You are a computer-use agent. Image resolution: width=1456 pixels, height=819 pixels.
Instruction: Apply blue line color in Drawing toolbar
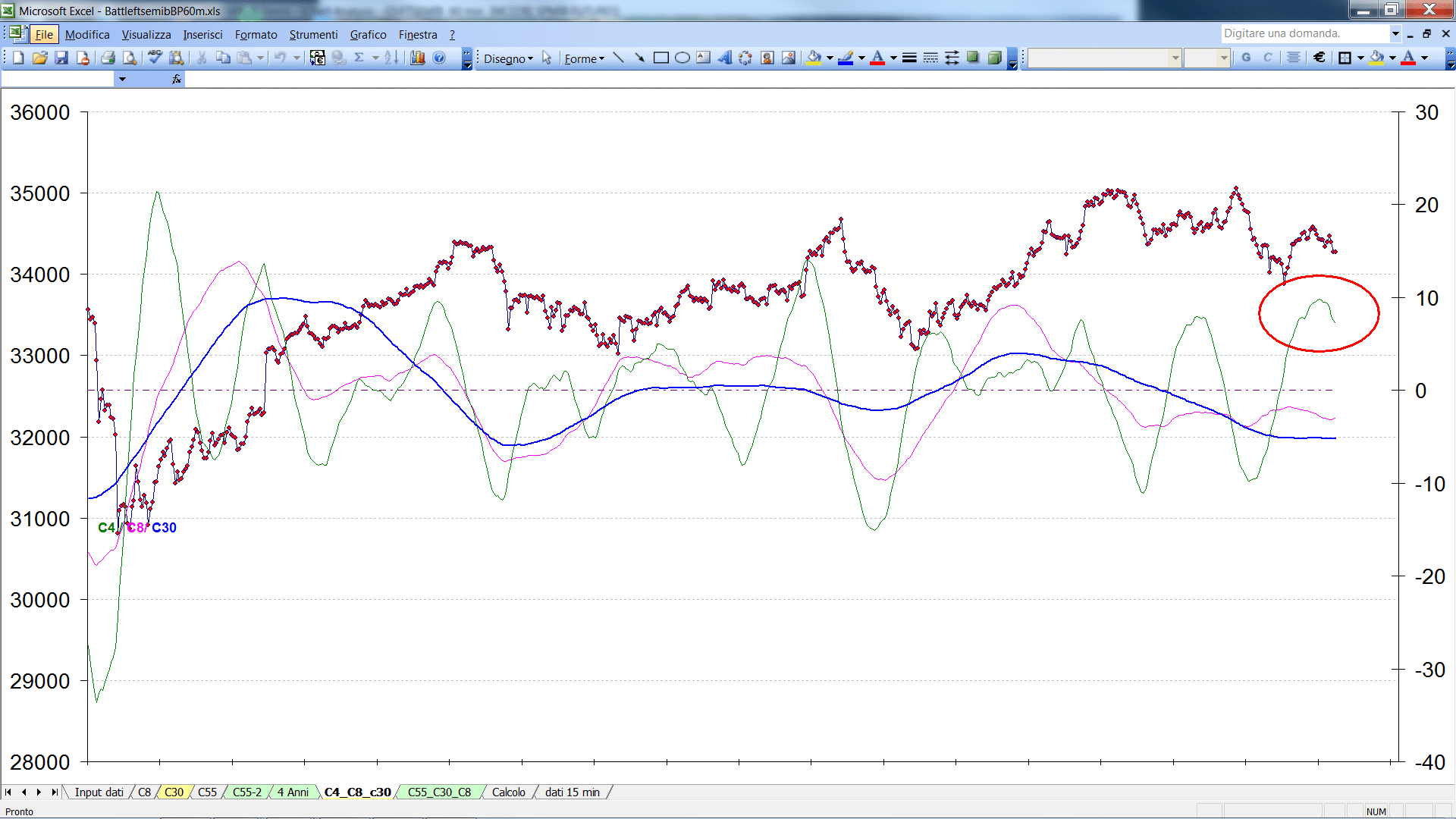(x=846, y=58)
